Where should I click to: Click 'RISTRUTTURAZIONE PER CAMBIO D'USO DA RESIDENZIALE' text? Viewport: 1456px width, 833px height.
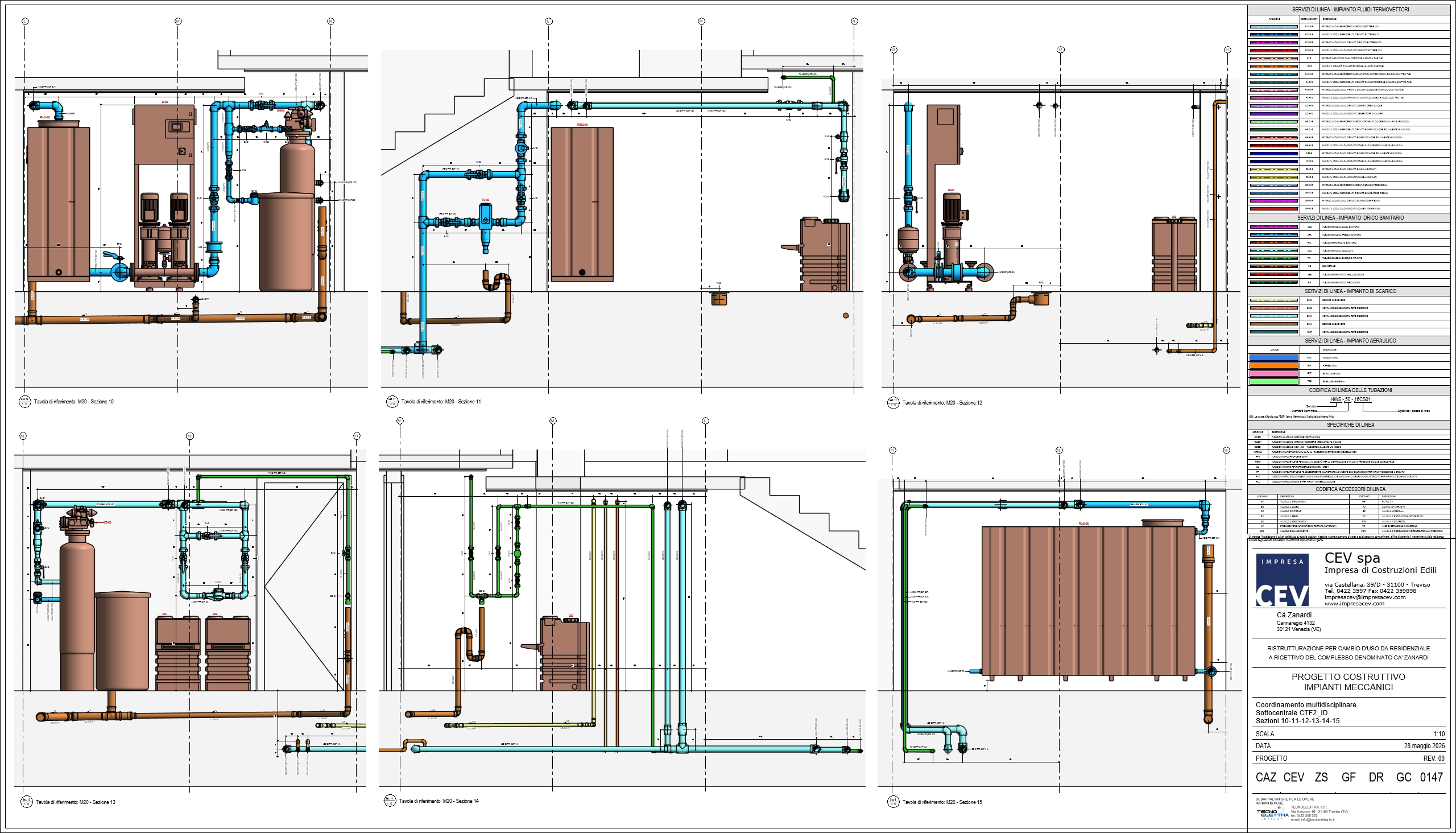pos(1349,648)
